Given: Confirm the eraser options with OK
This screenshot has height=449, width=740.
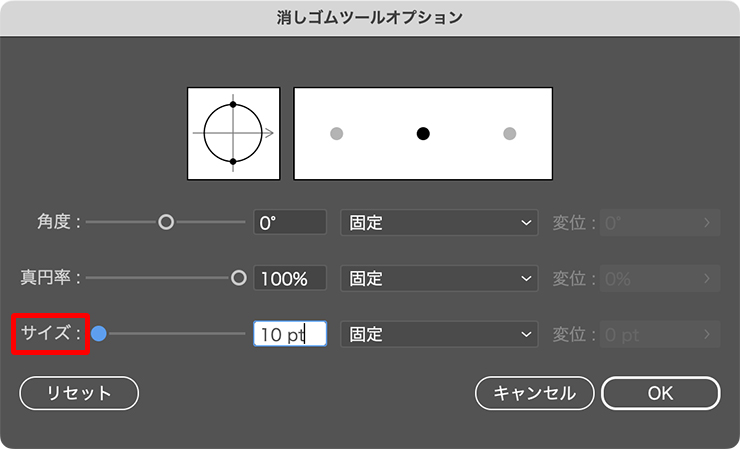Looking at the screenshot, I should pyautogui.click(x=660, y=393).
